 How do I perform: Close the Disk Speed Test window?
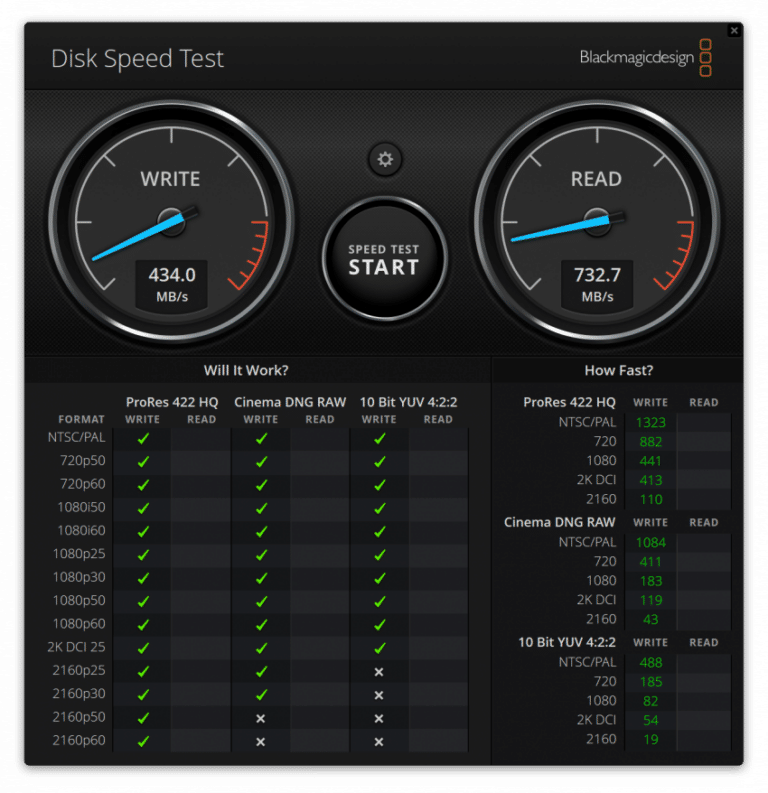pos(734,31)
